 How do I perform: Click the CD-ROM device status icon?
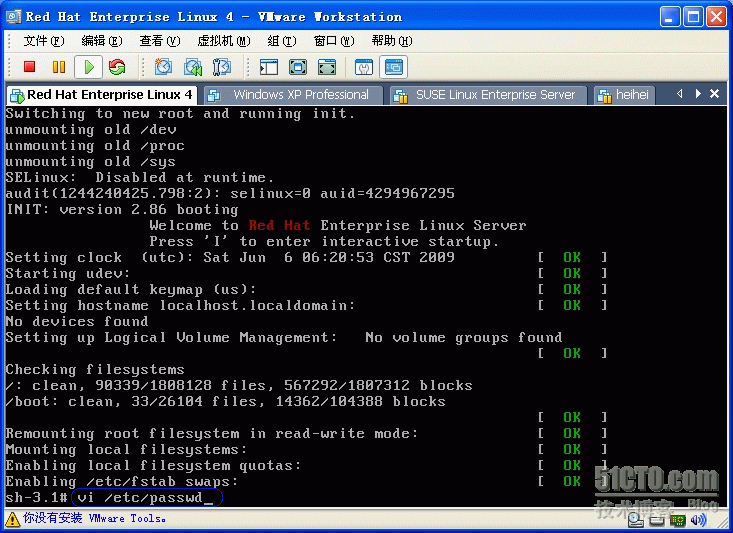click(x=635, y=519)
